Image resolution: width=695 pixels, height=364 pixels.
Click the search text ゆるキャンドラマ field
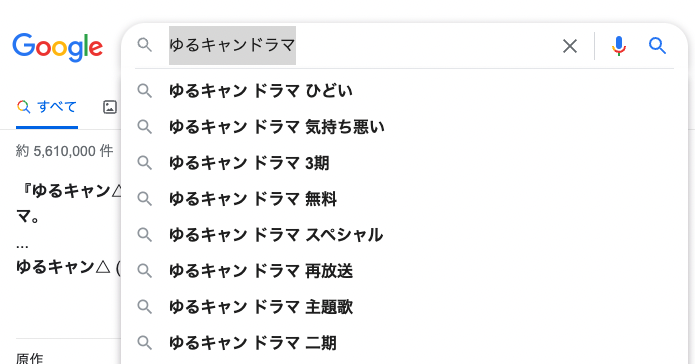point(232,45)
